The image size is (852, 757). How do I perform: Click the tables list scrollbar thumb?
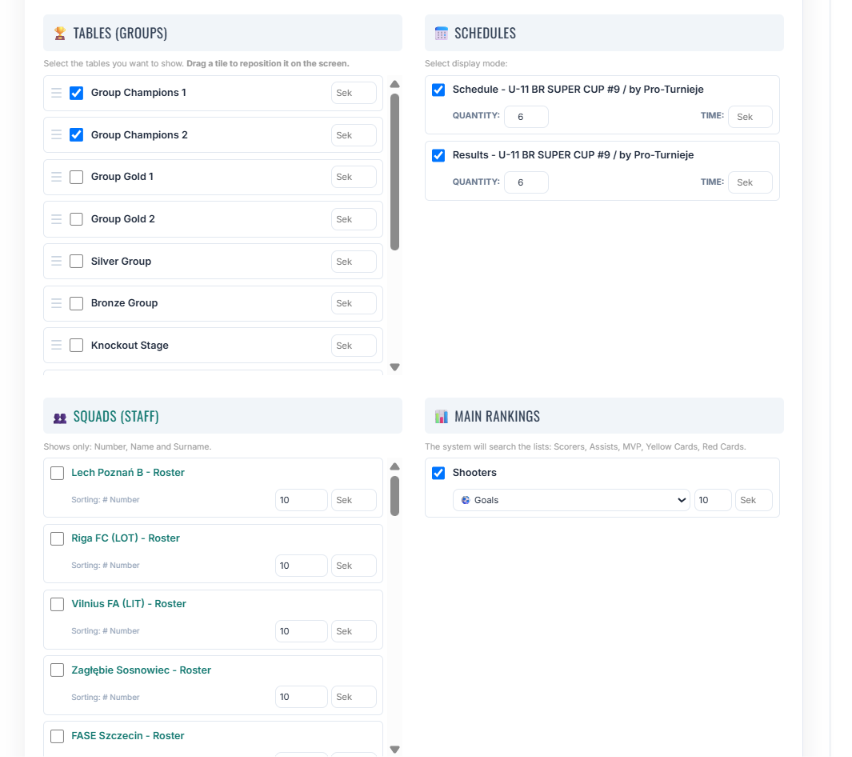[395, 172]
